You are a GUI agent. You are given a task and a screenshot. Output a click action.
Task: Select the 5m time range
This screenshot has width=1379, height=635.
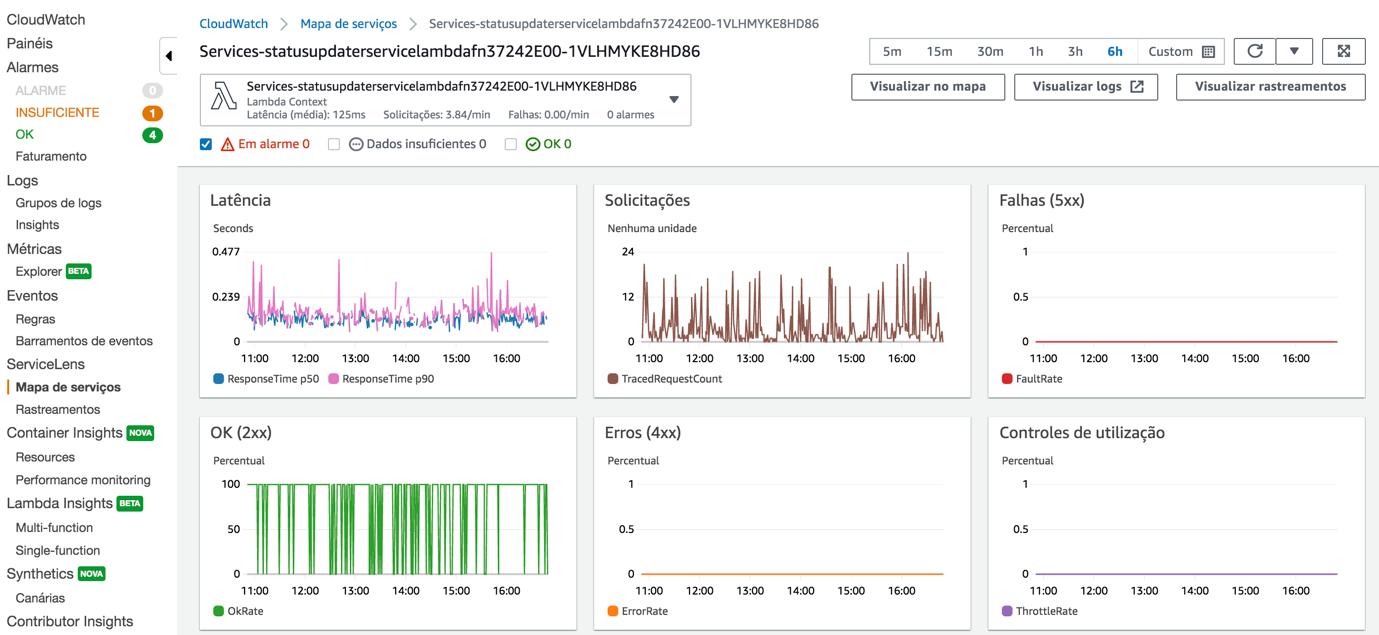click(x=892, y=51)
